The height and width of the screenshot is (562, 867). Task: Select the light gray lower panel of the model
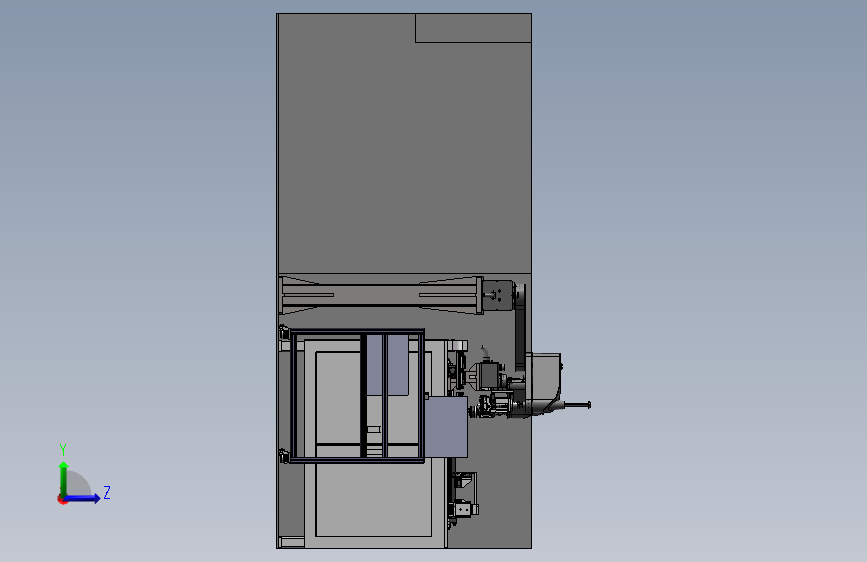(x=374, y=499)
